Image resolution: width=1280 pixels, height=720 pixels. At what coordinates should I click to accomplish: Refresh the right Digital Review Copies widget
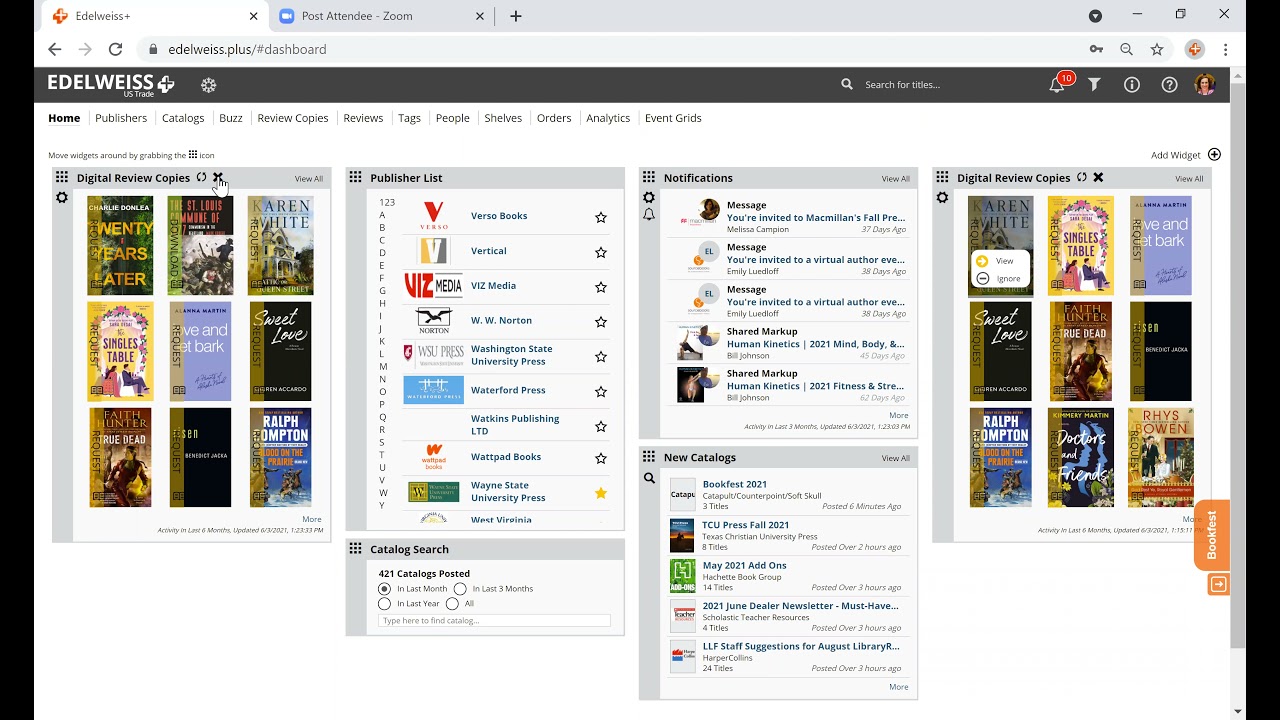1081,178
